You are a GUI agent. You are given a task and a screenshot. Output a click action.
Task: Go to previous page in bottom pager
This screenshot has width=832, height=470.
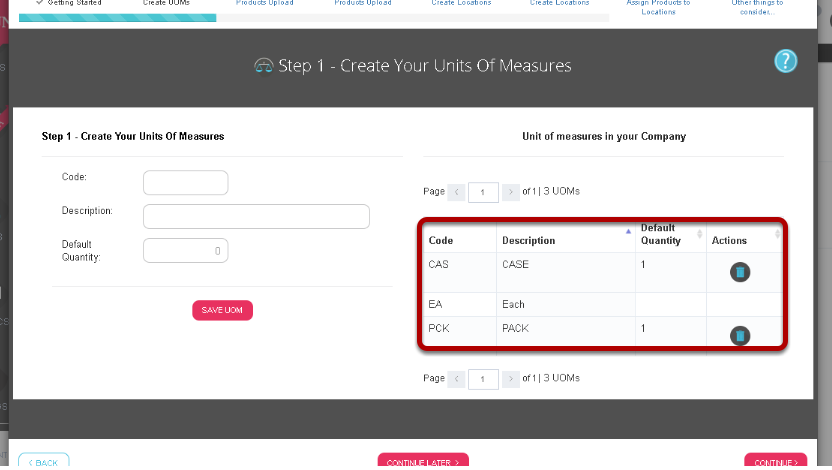(456, 379)
